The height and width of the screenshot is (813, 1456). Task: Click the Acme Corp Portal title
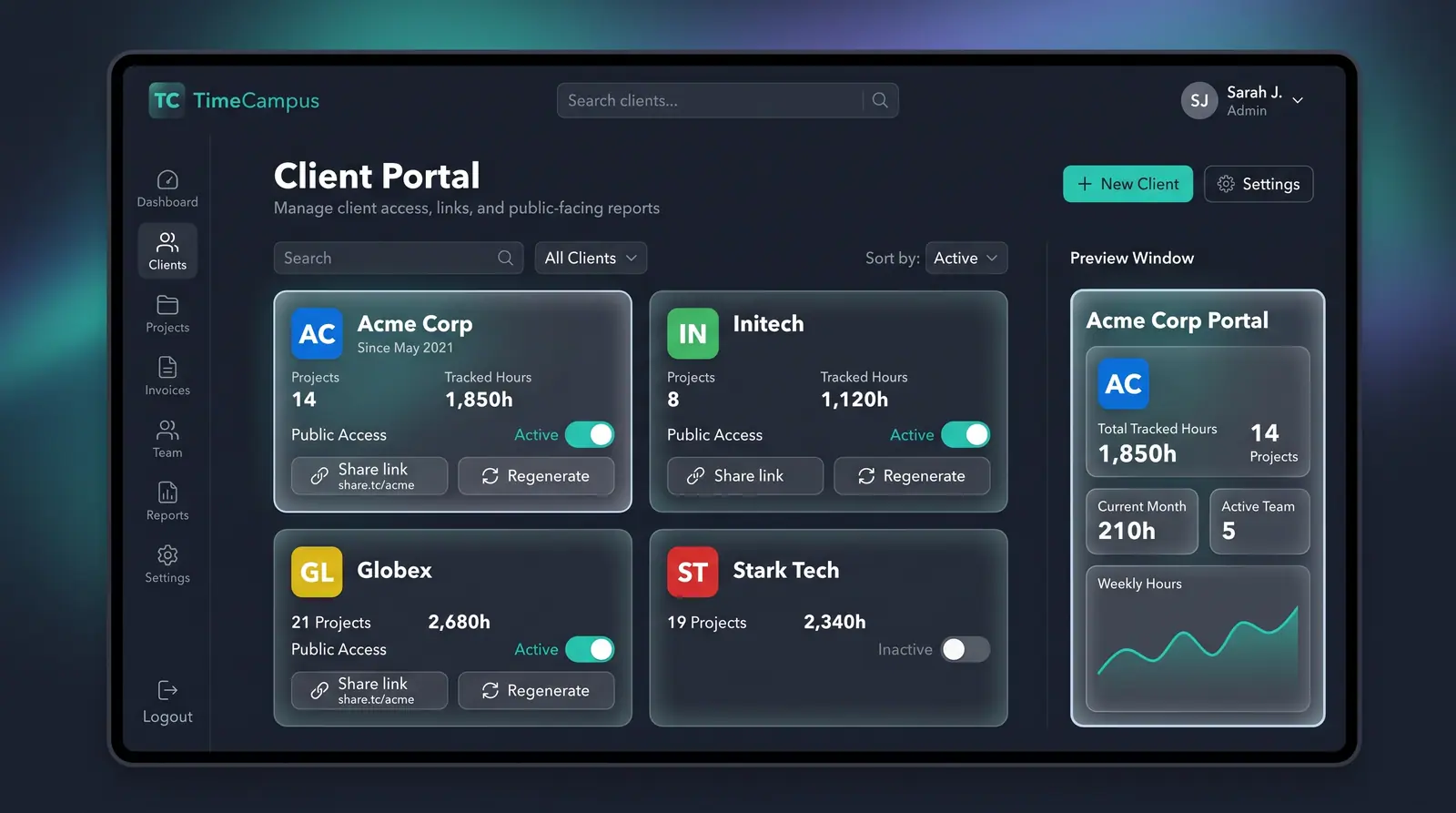(1177, 320)
